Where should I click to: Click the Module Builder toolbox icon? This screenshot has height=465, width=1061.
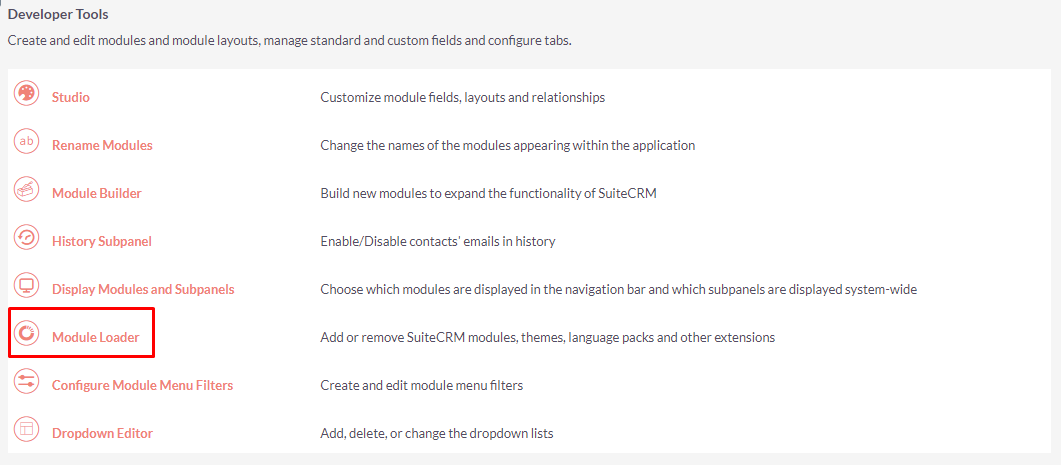click(x=27, y=190)
